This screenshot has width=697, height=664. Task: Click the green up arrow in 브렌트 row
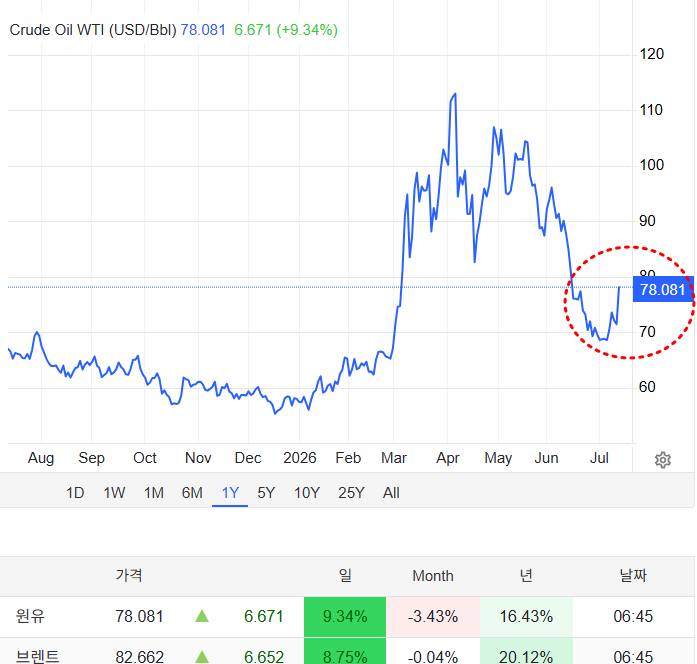pos(202,656)
